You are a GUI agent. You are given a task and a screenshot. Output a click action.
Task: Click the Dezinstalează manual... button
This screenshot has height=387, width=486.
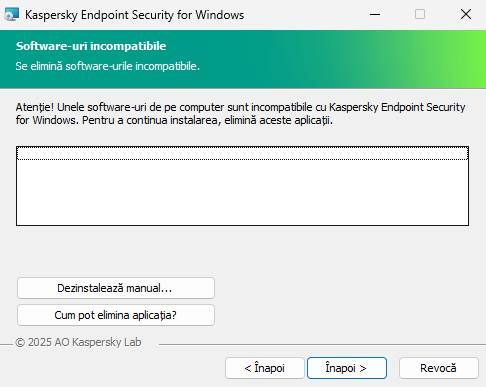116,288
